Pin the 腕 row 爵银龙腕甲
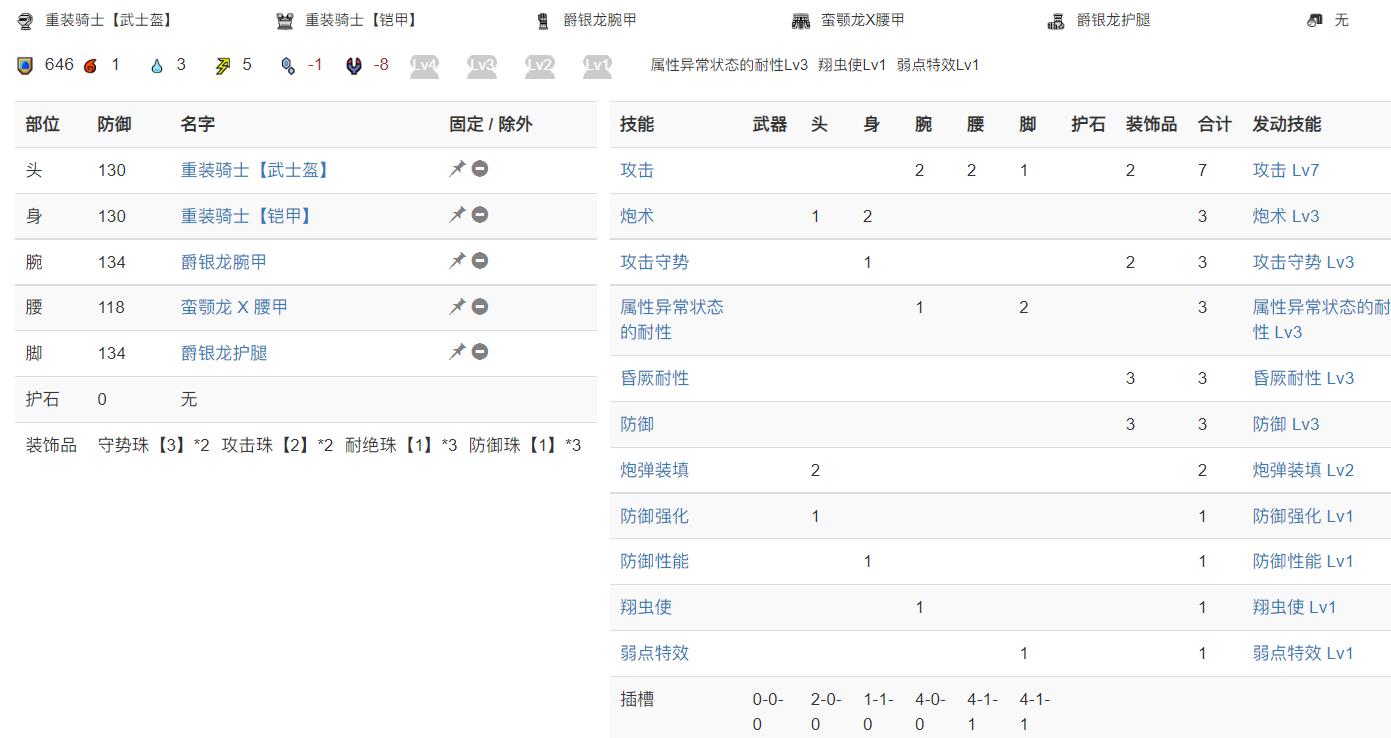 457,261
